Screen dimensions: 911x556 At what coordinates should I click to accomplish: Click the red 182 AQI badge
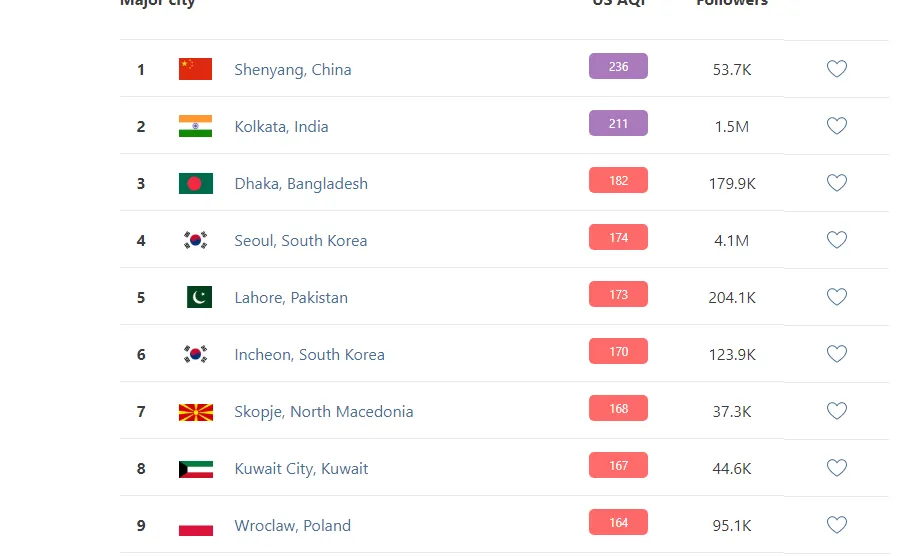(x=618, y=180)
